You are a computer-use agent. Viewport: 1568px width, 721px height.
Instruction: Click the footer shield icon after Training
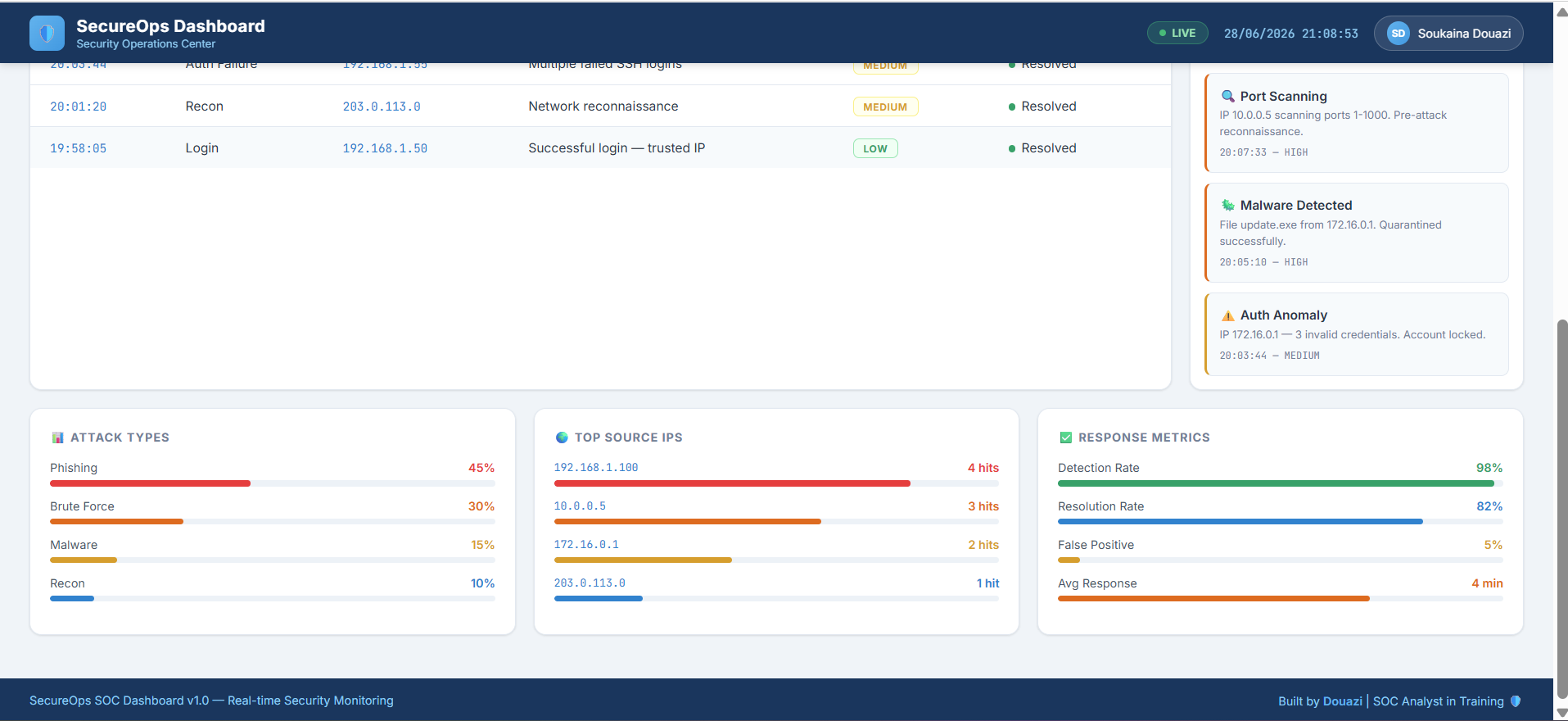[1515, 701]
